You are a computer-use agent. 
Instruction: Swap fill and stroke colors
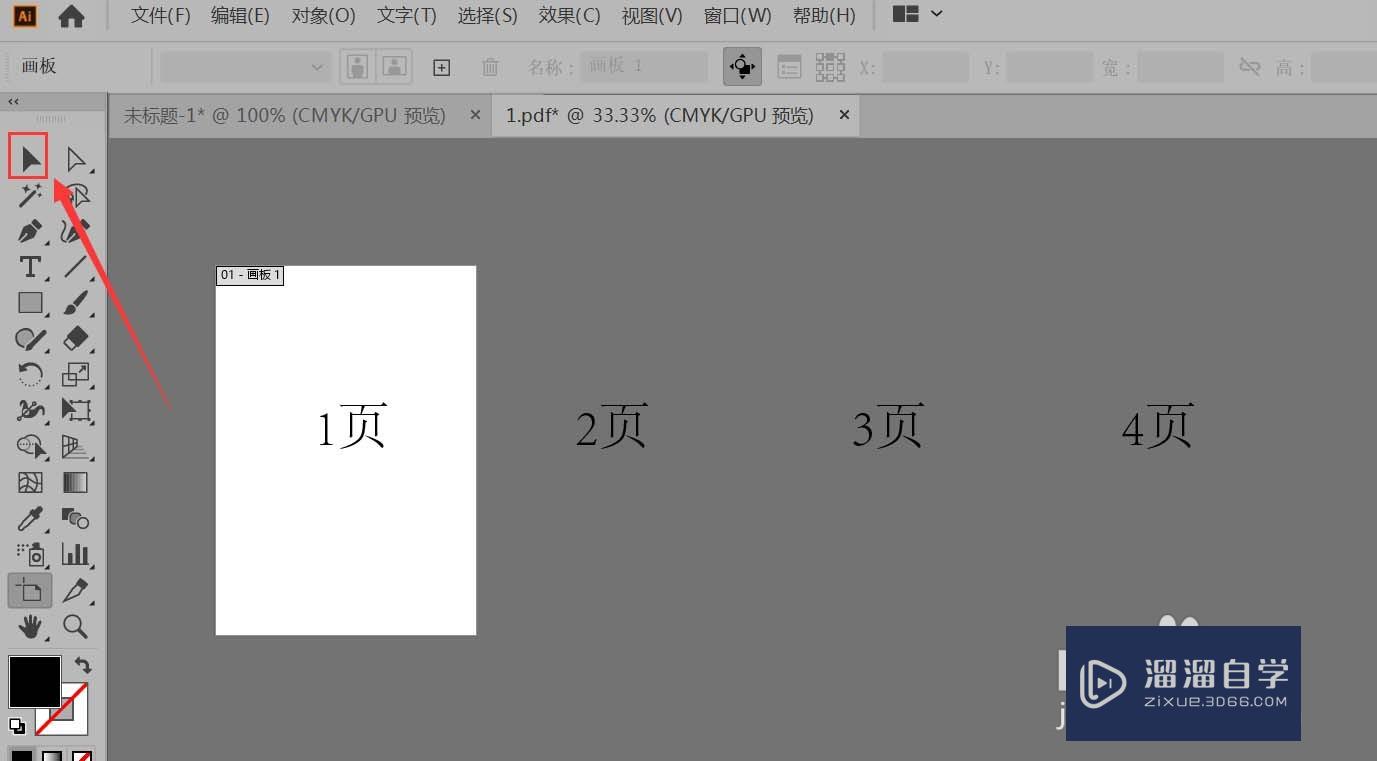[x=82, y=664]
